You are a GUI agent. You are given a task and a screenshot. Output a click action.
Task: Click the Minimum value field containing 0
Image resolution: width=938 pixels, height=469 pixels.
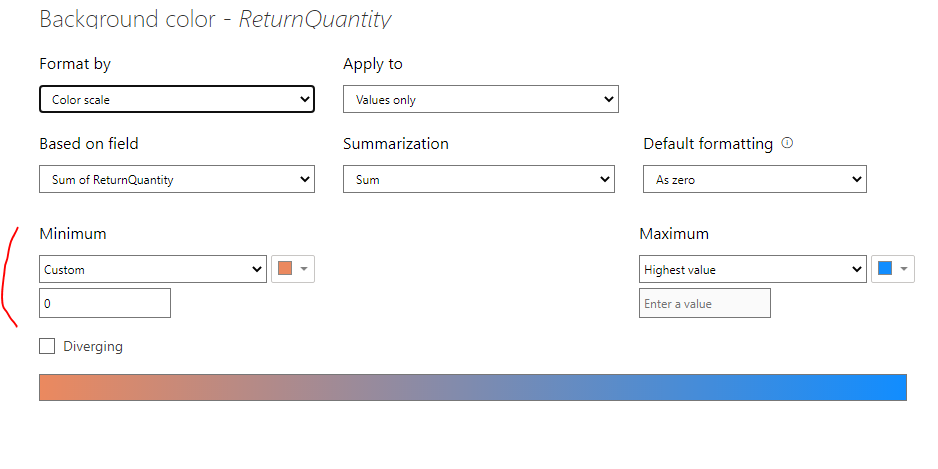[105, 303]
